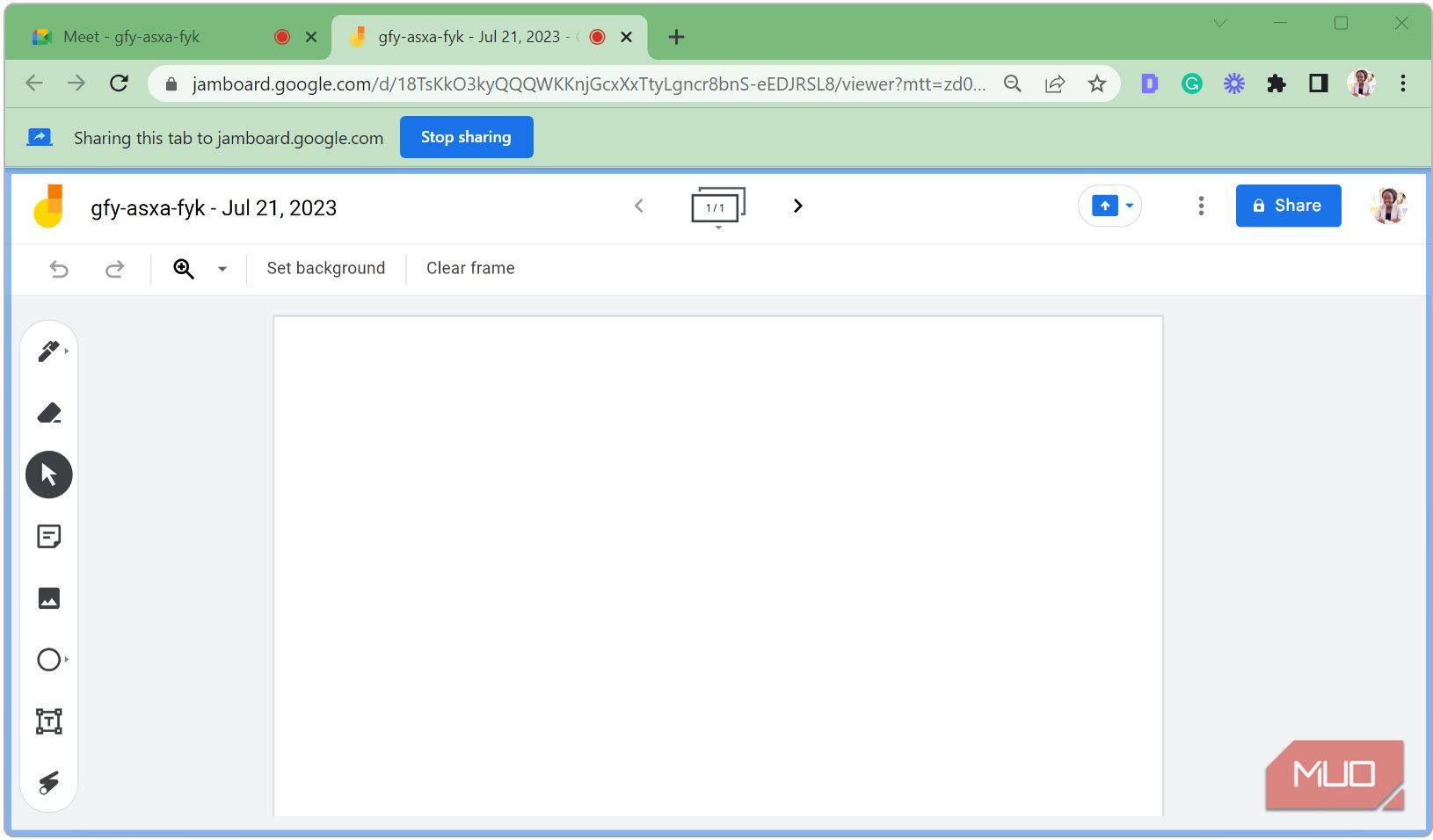This screenshot has width=1433, height=840.
Task: Click Set background
Action: pyautogui.click(x=326, y=268)
